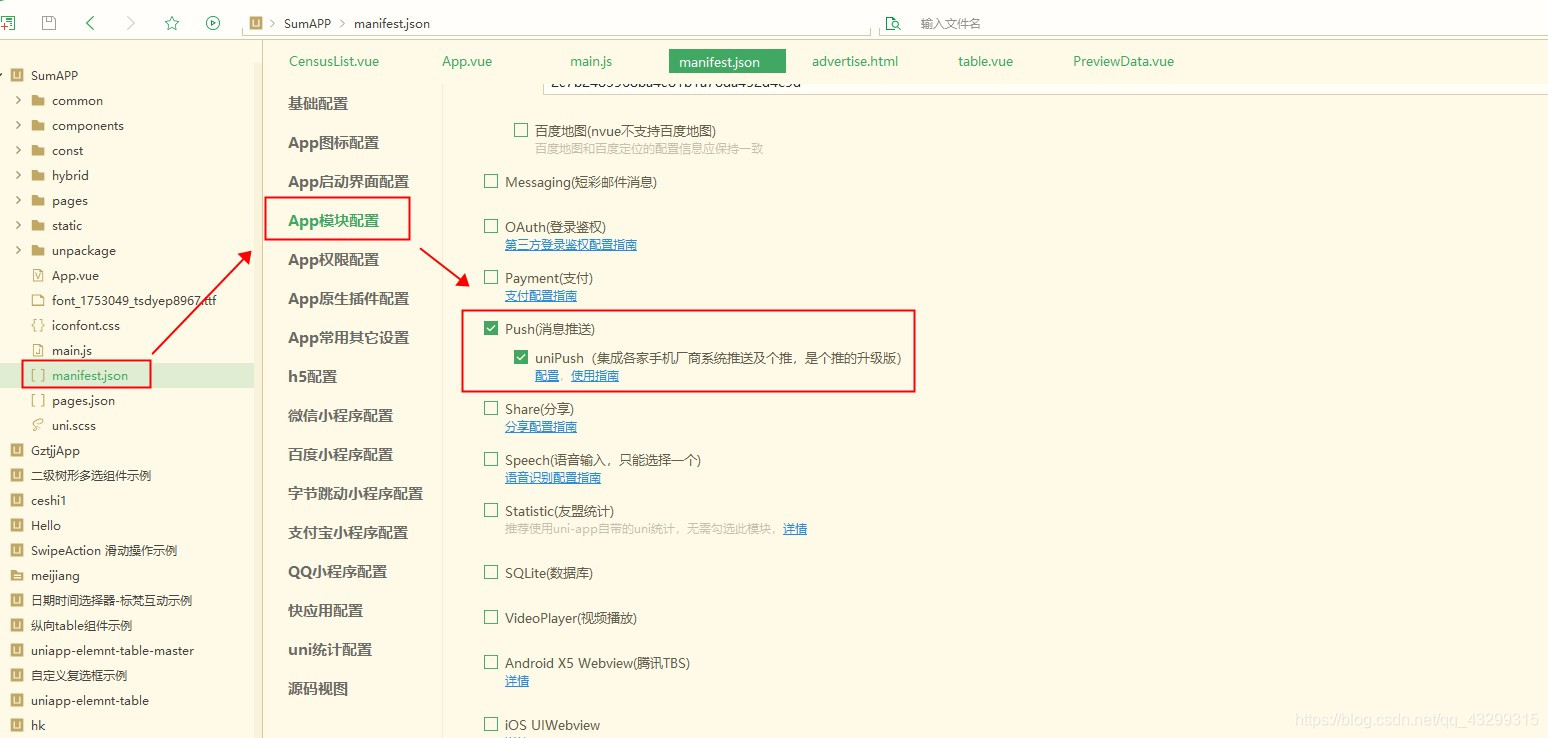The image size is (1548, 738).
Task: Switch to the App.vue tab
Action: click(x=467, y=61)
